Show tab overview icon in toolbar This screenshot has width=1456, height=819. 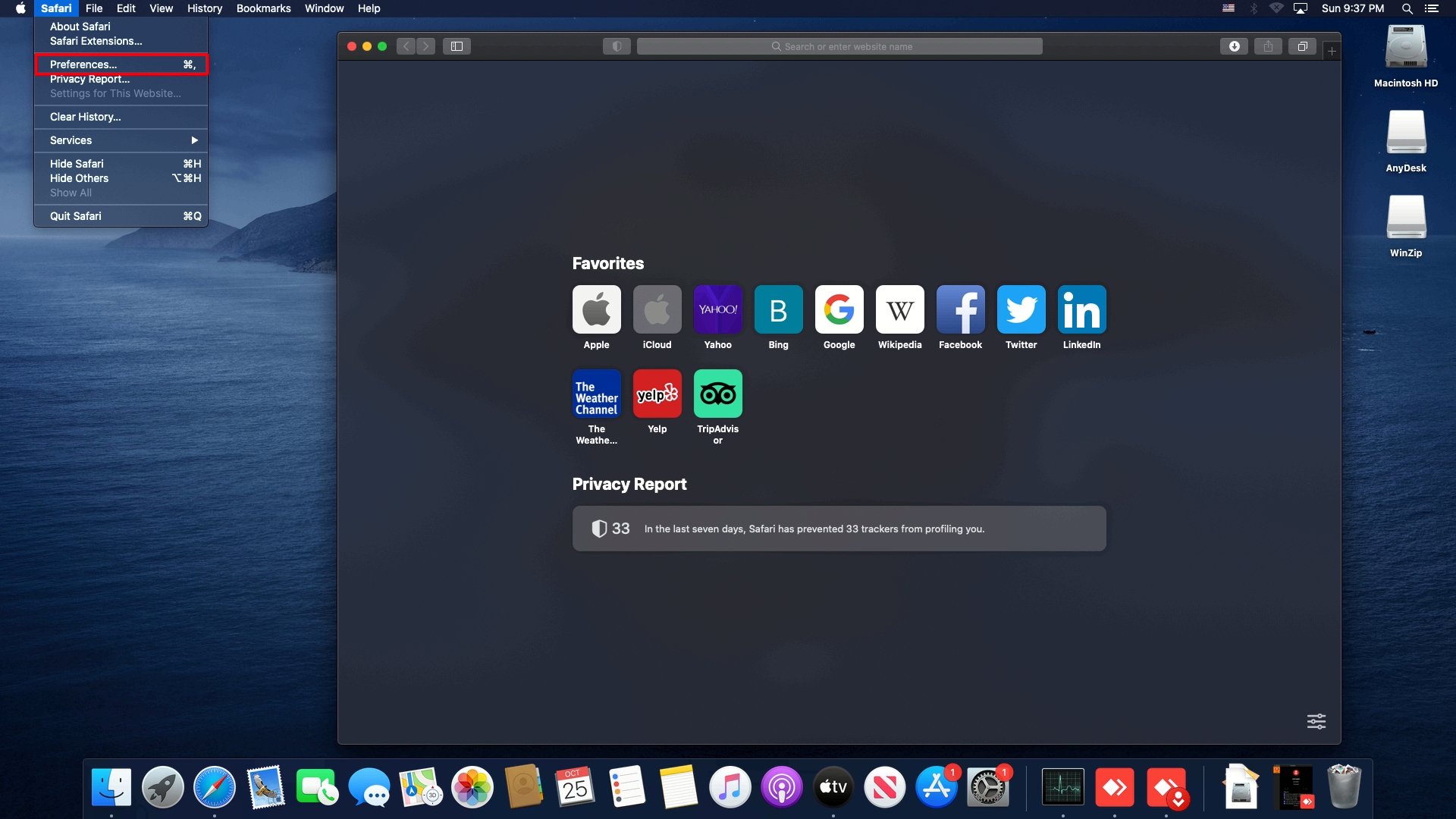(1302, 46)
